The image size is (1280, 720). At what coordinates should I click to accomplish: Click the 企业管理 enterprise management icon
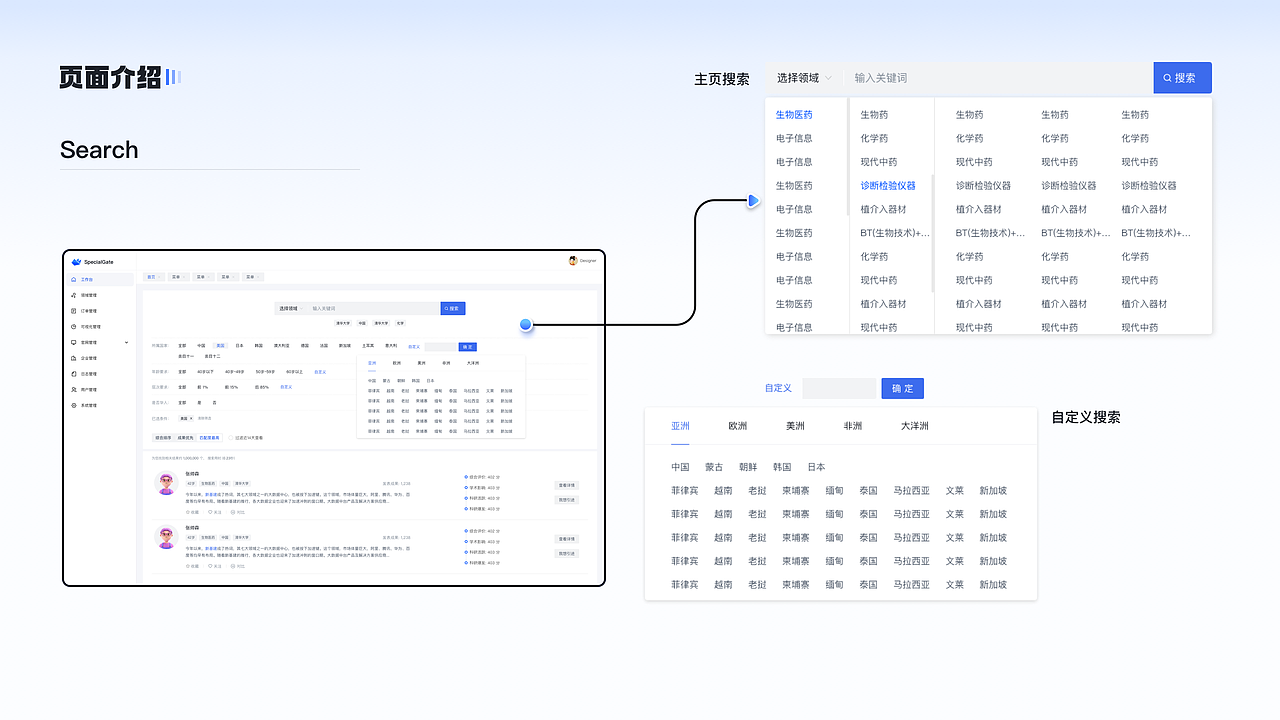[x=73, y=358]
